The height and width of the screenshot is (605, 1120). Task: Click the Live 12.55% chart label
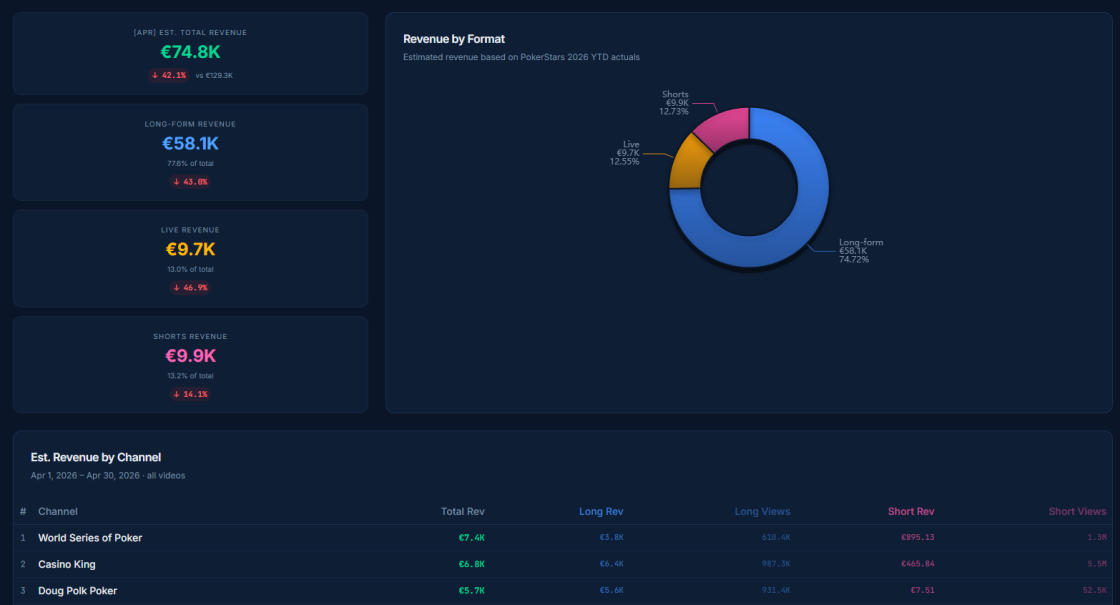click(625, 153)
